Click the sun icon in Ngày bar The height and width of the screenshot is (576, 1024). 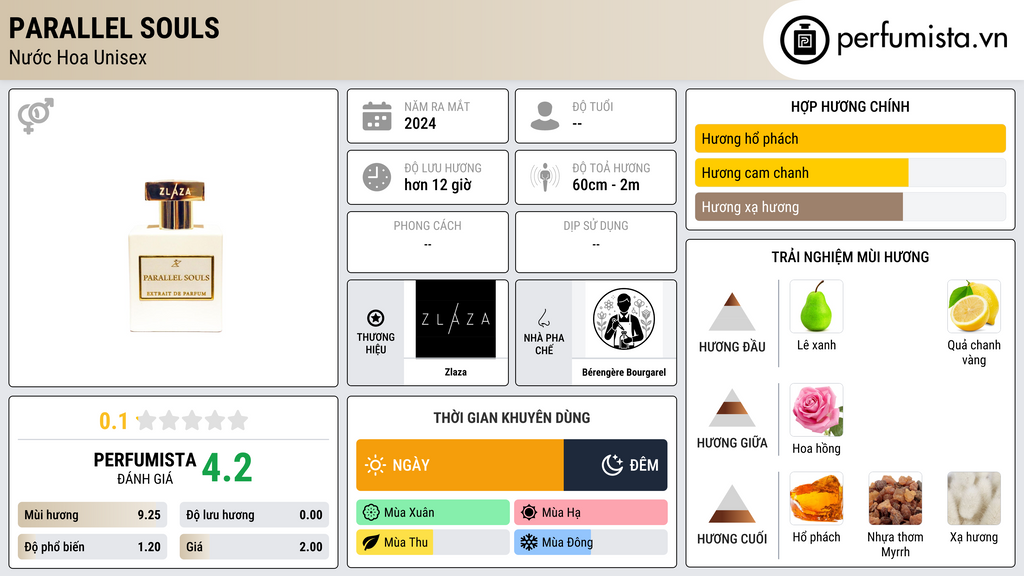pos(375,465)
